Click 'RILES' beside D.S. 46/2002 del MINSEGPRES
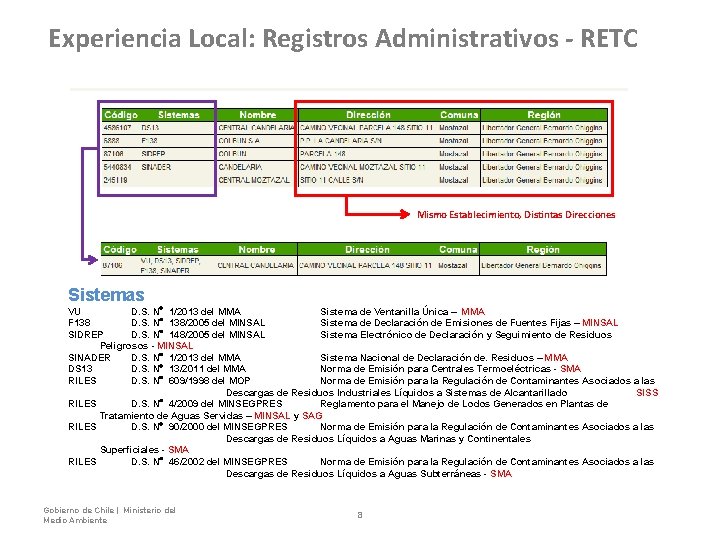 pyautogui.click(x=82, y=461)
